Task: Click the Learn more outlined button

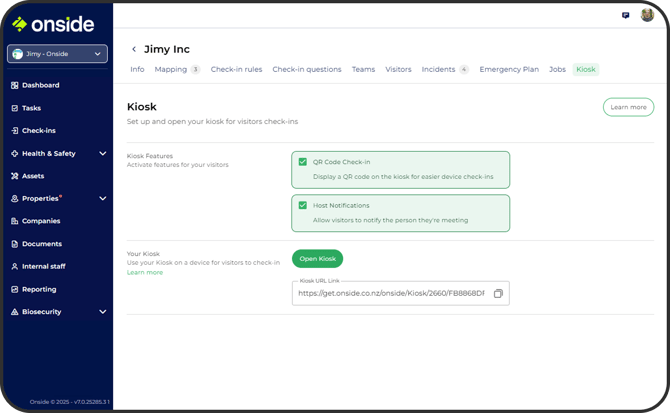Action: click(x=628, y=107)
